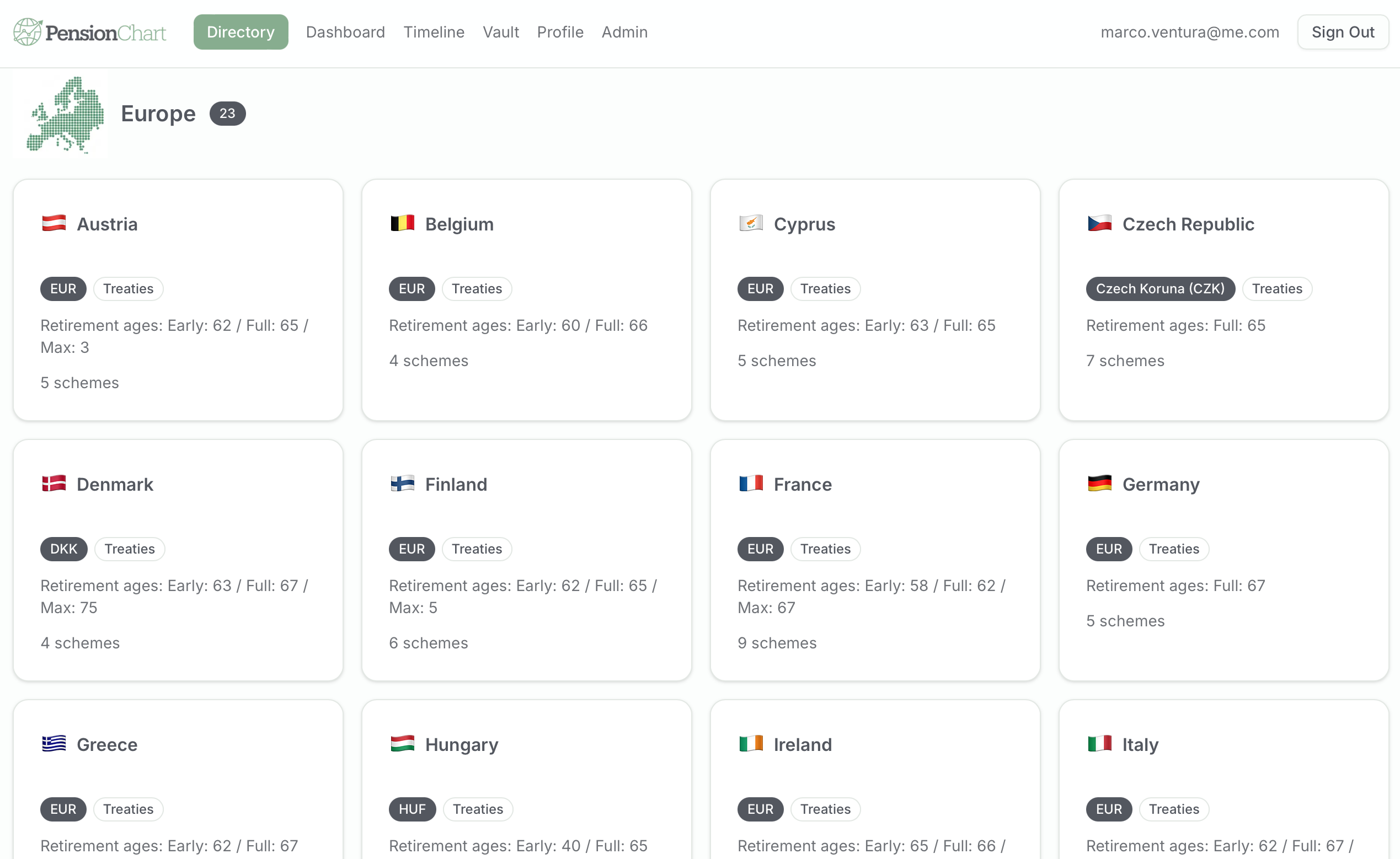Viewport: 1400px width, 859px height.
Task: Click the Czech Koruna (CZK) currency badge
Action: pyautogui.click(x=1159, y=288)
